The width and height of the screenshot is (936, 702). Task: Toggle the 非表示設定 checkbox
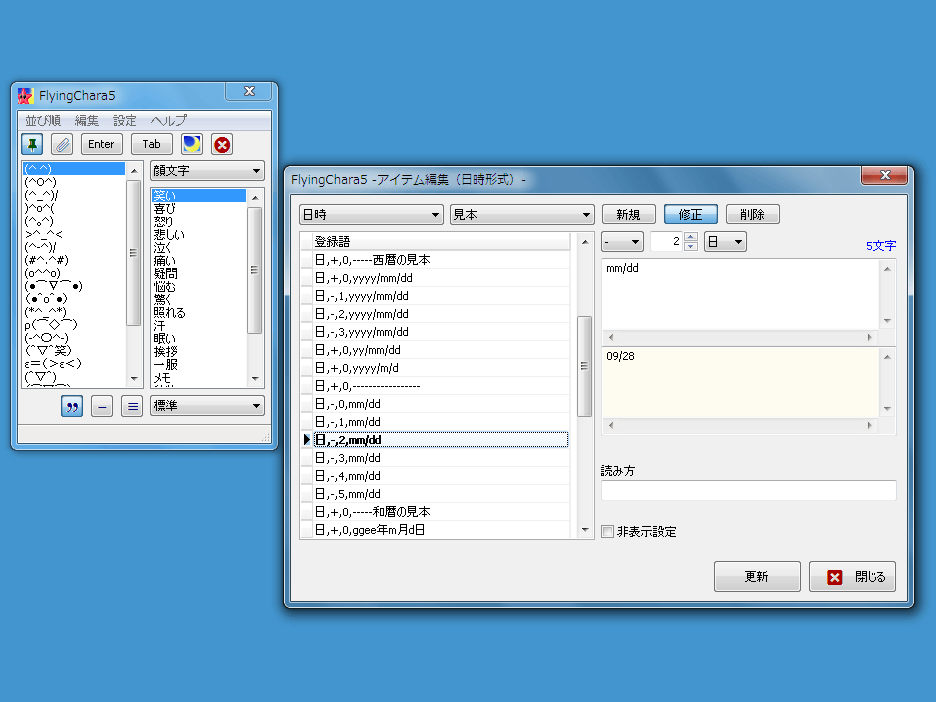pyautogui.click(x=608, y=532)
